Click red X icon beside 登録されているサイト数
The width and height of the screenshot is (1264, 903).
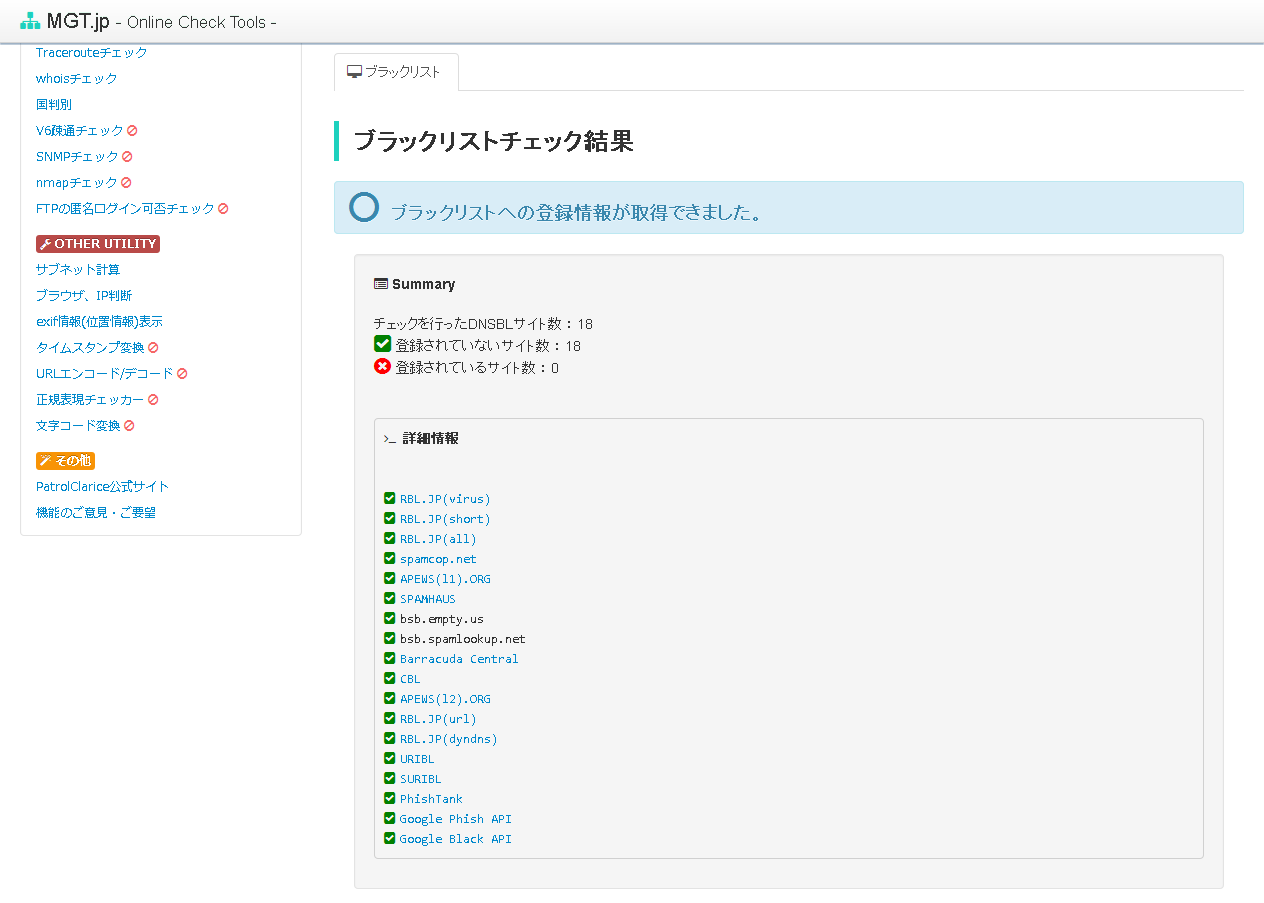[x=382, y=367]
